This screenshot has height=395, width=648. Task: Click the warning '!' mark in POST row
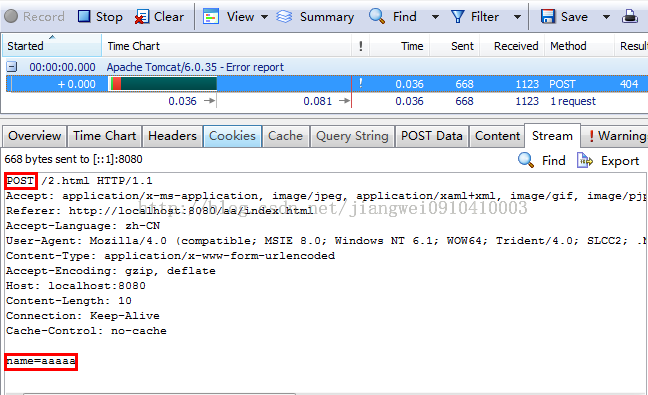coord(360,83)
